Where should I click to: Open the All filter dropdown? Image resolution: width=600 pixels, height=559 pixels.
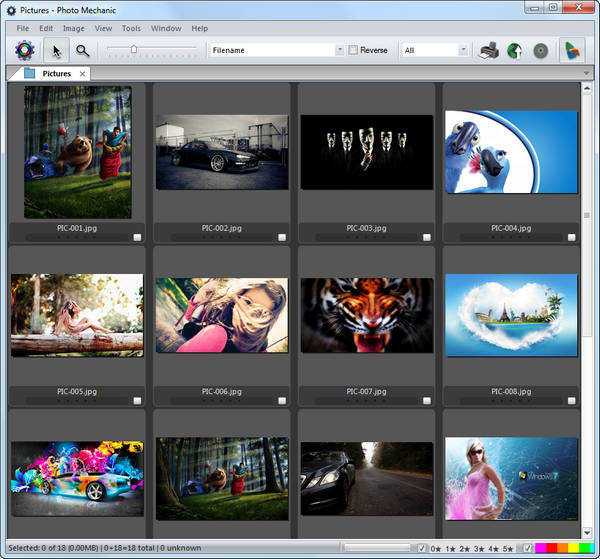coord(462,50)
